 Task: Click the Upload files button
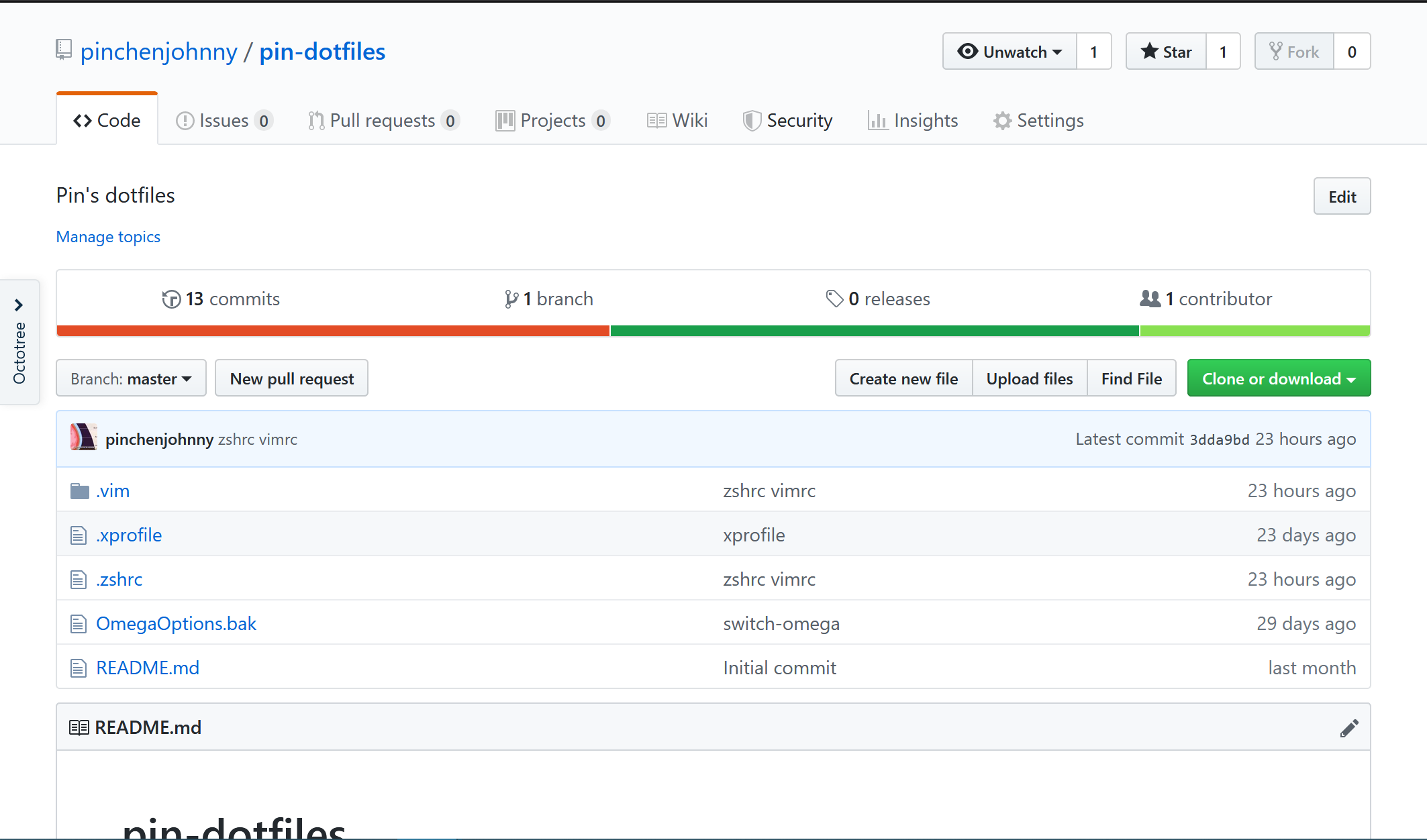1030,378
